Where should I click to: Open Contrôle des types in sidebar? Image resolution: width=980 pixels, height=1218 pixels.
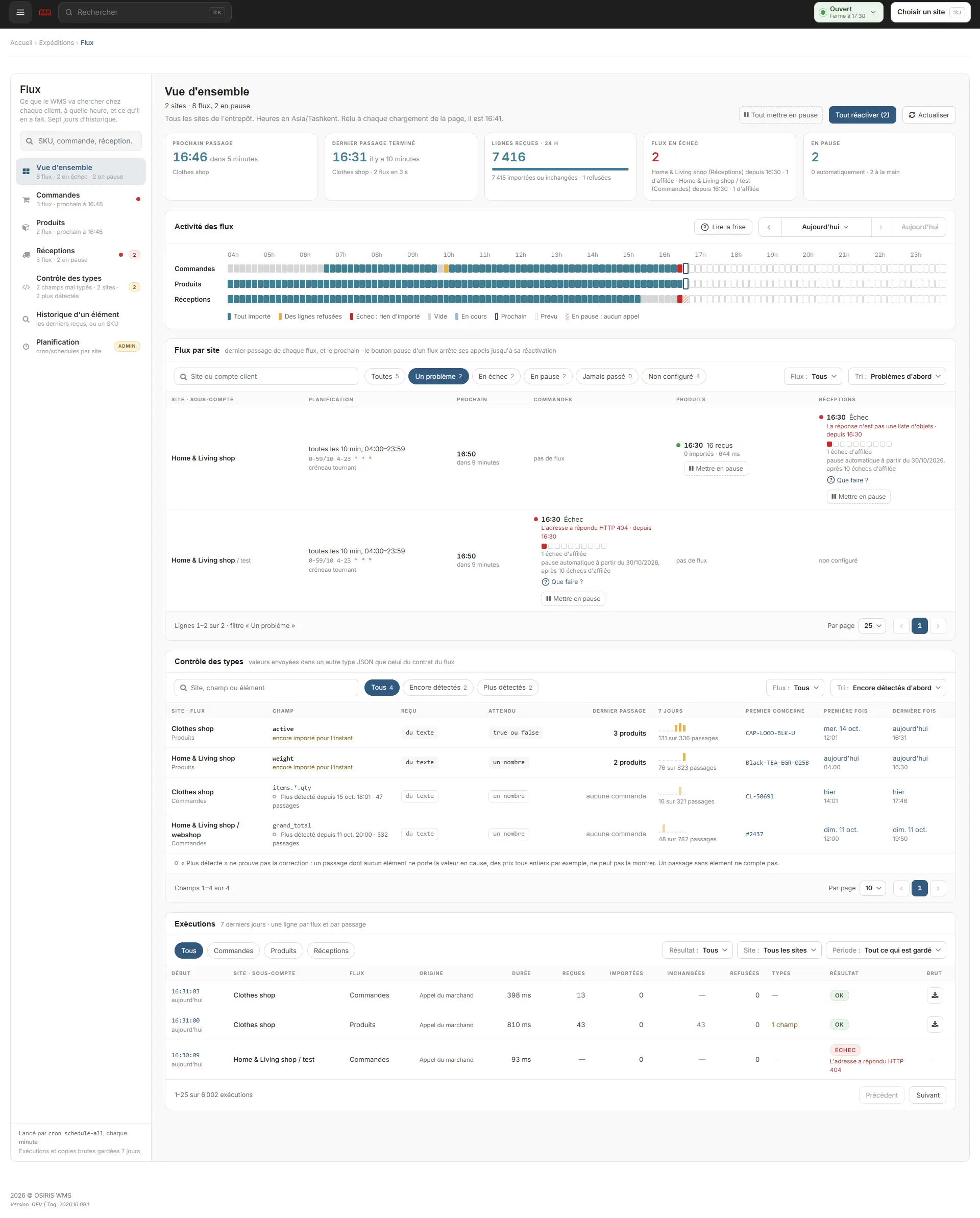(81, 287)
